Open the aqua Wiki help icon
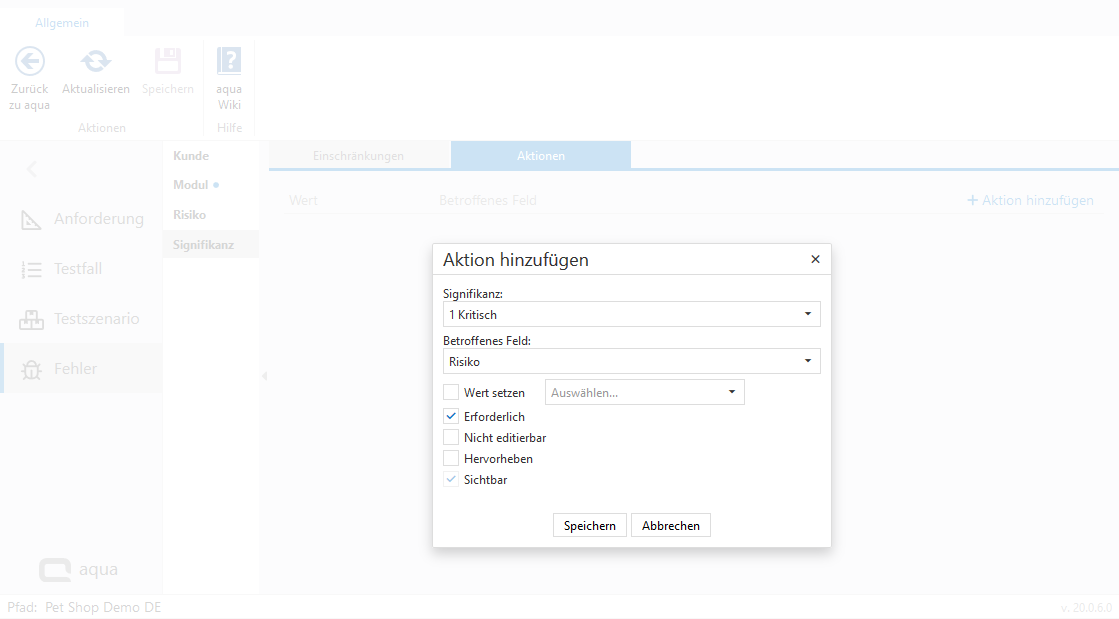 click(229, 62)
